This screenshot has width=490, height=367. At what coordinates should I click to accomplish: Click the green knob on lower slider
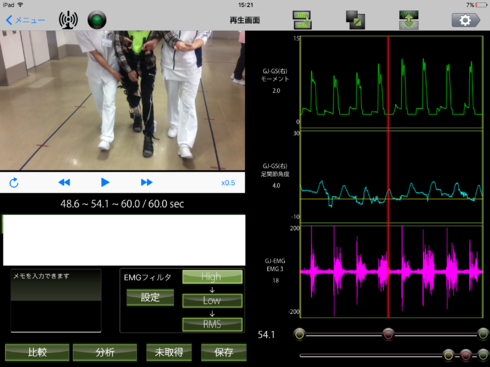point(483,355)
